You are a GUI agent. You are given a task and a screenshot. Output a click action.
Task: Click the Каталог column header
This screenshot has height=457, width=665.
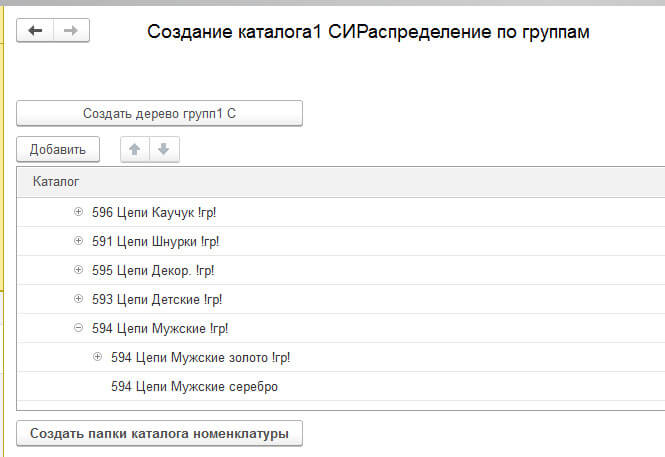(x=56, y=182)
